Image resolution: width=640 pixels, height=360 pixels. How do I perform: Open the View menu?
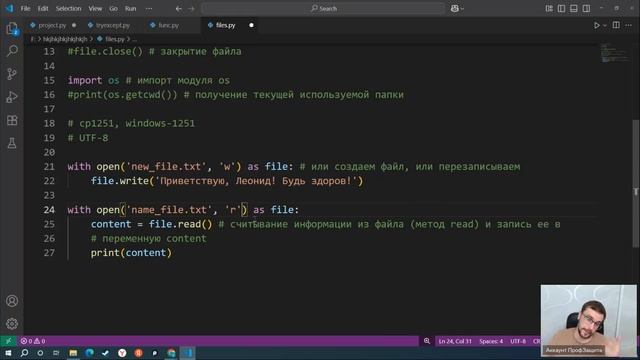[95, 9]
